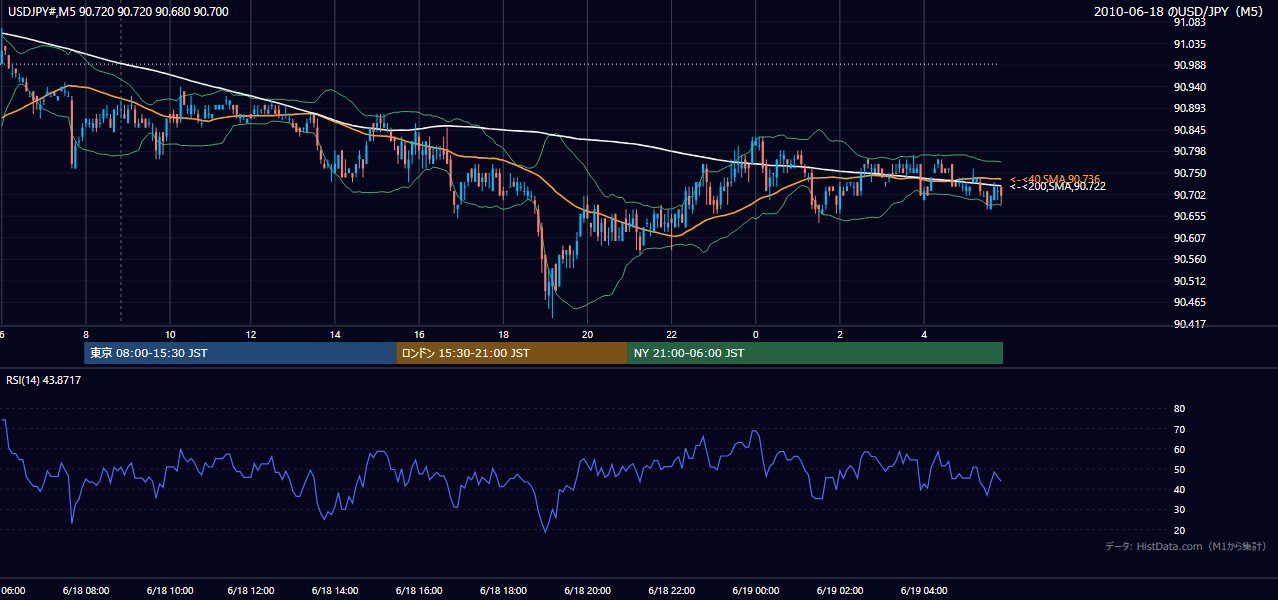The width and height of the screenshot is (1278, 600).
Task: Click the bottom time label 6/19 02:00
Action: pos(840,591)
